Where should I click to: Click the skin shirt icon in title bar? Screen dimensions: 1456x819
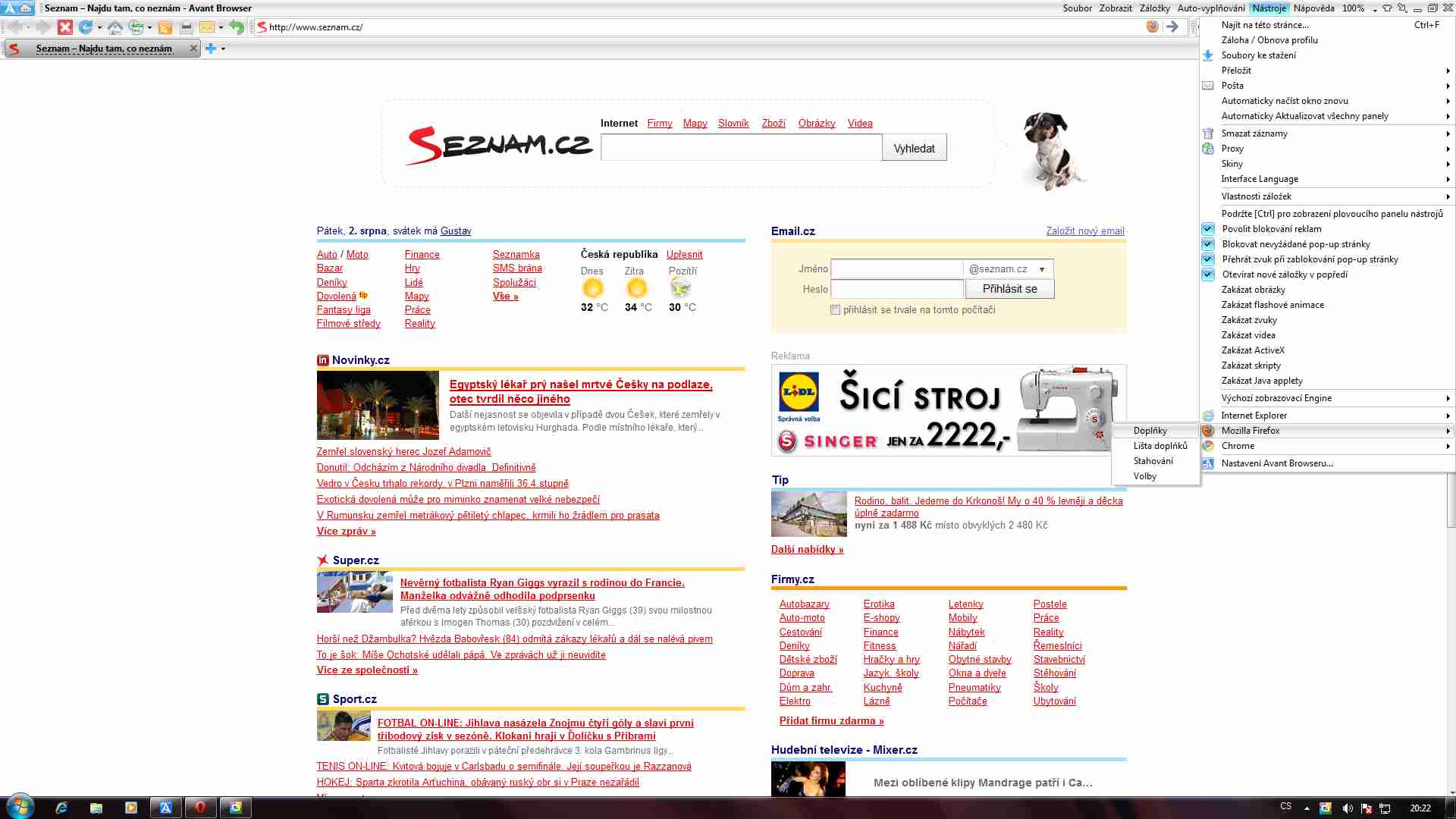pos(1387,8)
